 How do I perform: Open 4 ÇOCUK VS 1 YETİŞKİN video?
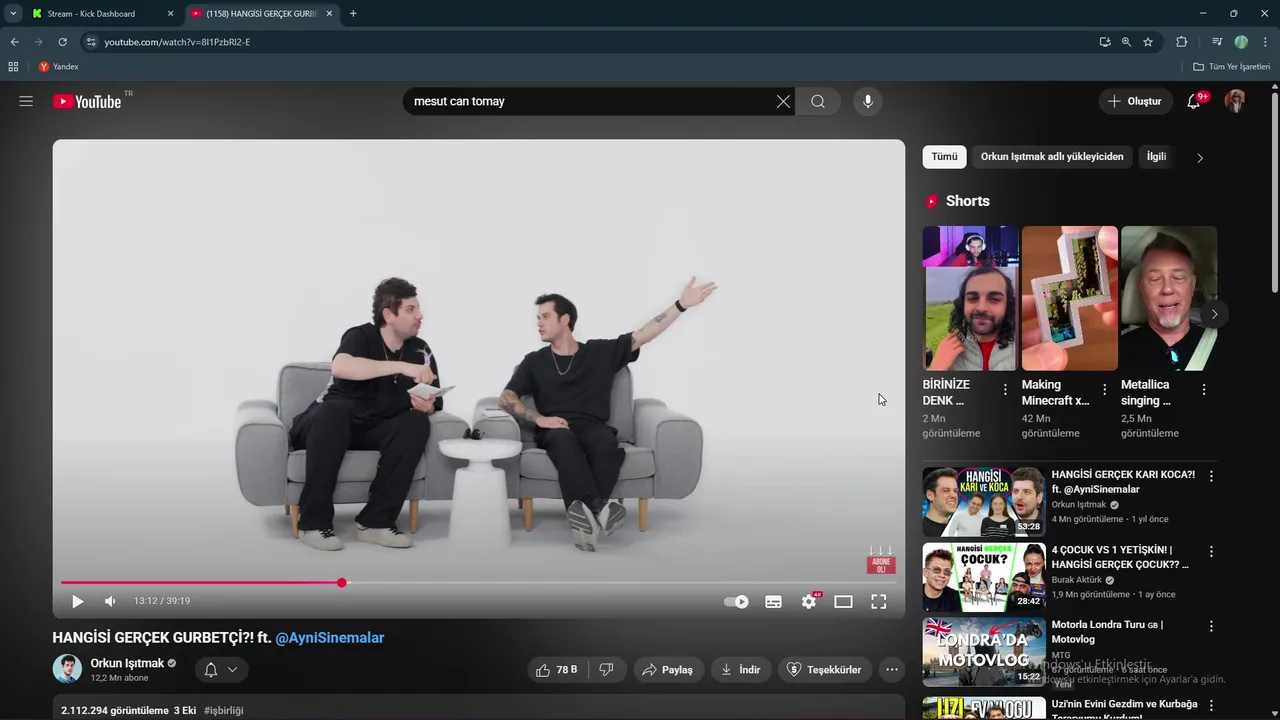pos(982,577)
